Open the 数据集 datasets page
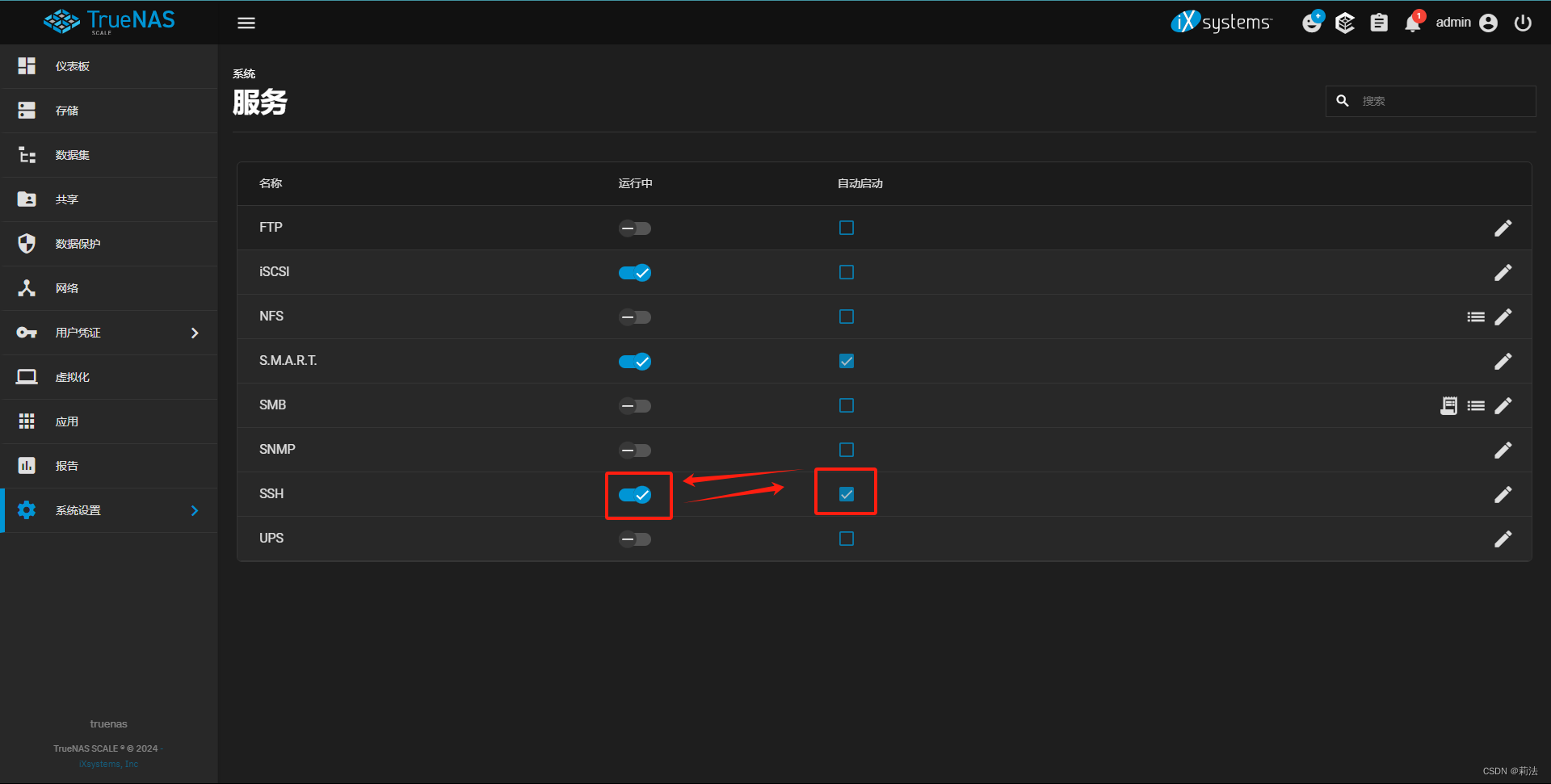Viewport: 1551px width, 784px height. 109,155
